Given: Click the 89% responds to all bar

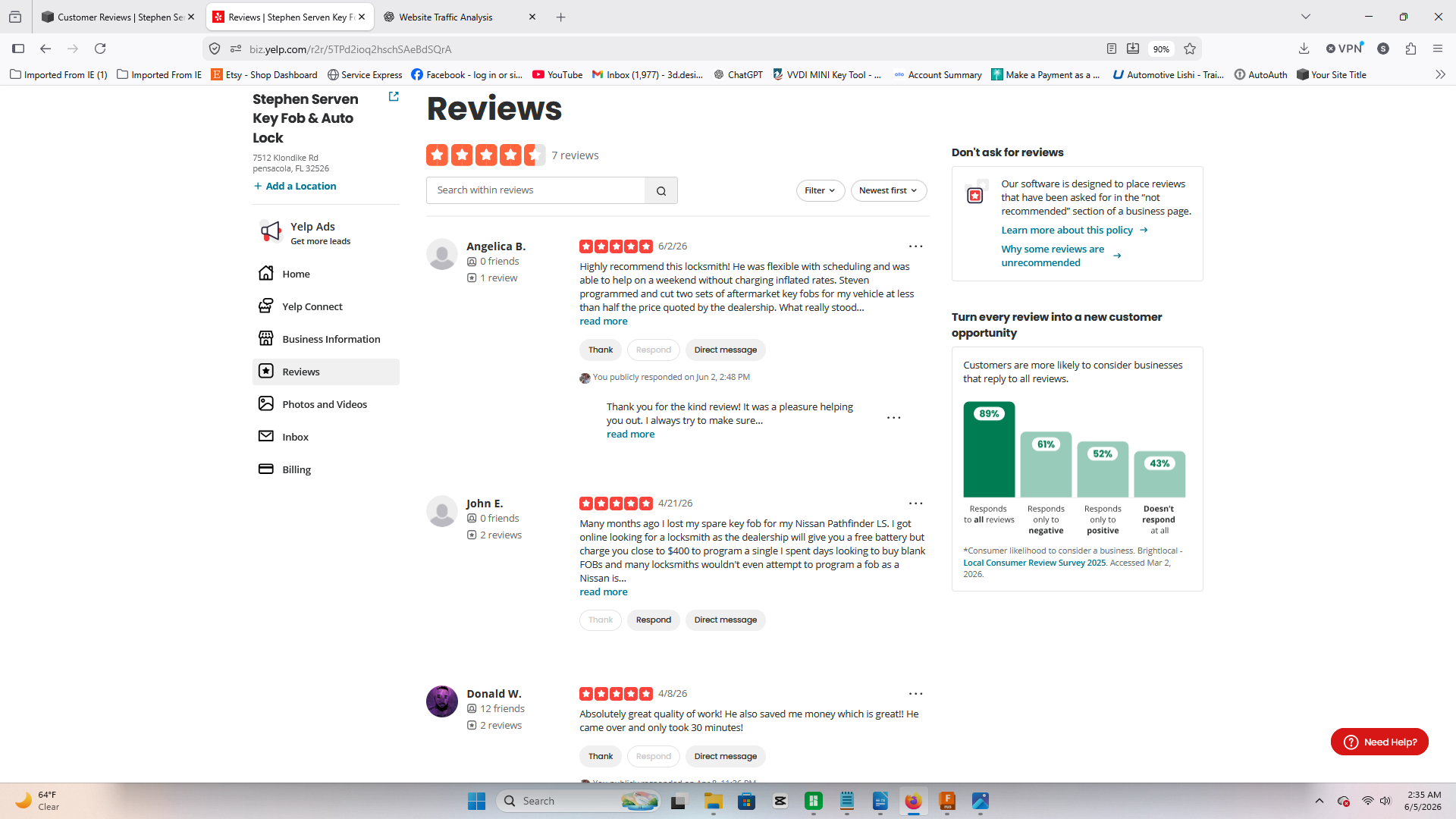Looking at the screenshot, I should pyautogui.click(x=989, y=449).
